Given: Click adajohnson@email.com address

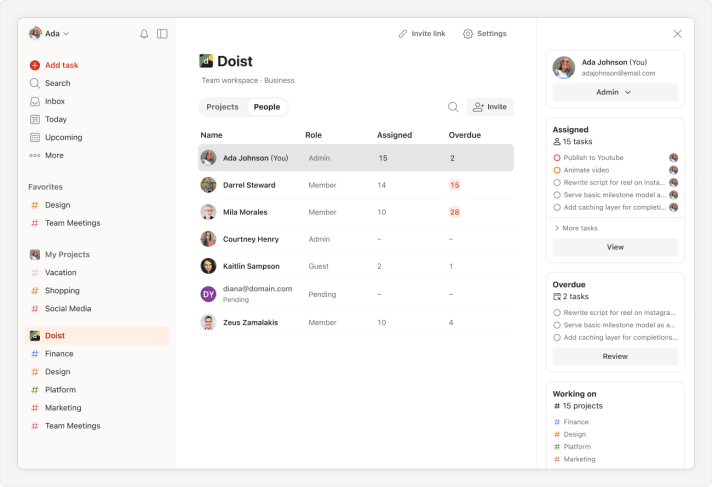Looking at the screenshot, I should (618, 73).
